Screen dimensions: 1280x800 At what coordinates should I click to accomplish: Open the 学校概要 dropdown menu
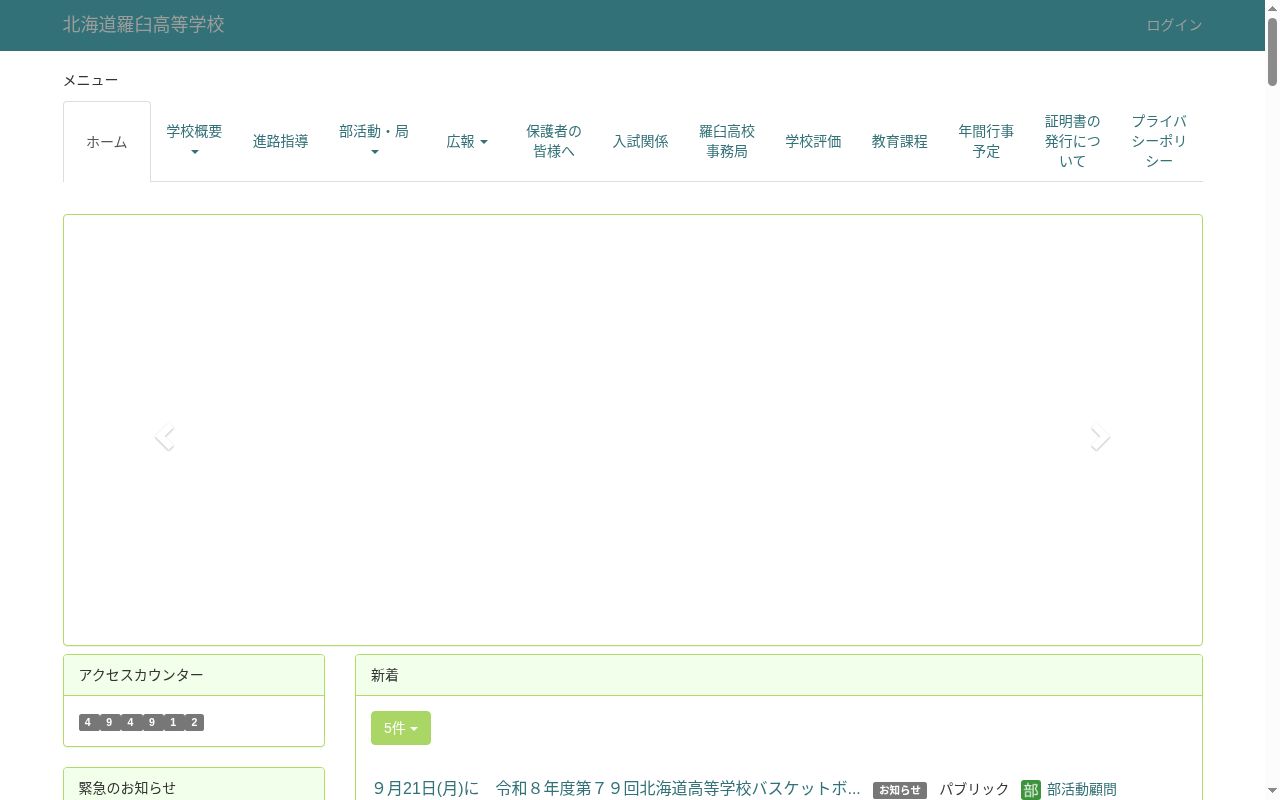(194, 141)
